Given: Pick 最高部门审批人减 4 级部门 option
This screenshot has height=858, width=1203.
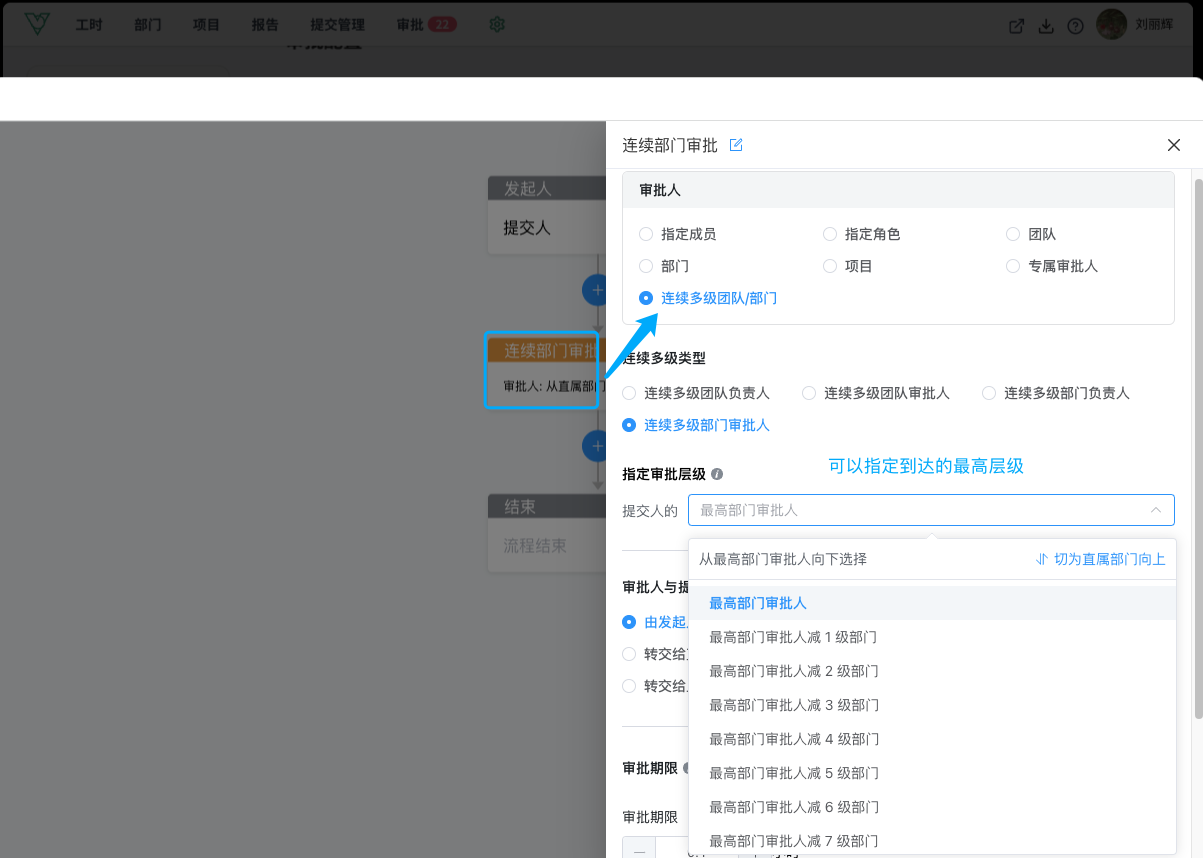Looking at the screenshot, I should coord(932,739).
